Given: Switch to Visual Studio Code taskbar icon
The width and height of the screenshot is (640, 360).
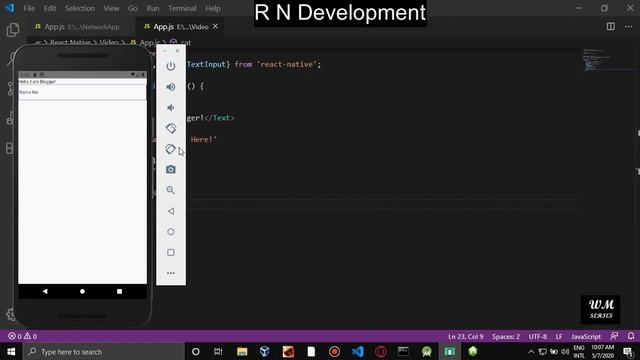Looking at the screenshot, I should [358, 351].
